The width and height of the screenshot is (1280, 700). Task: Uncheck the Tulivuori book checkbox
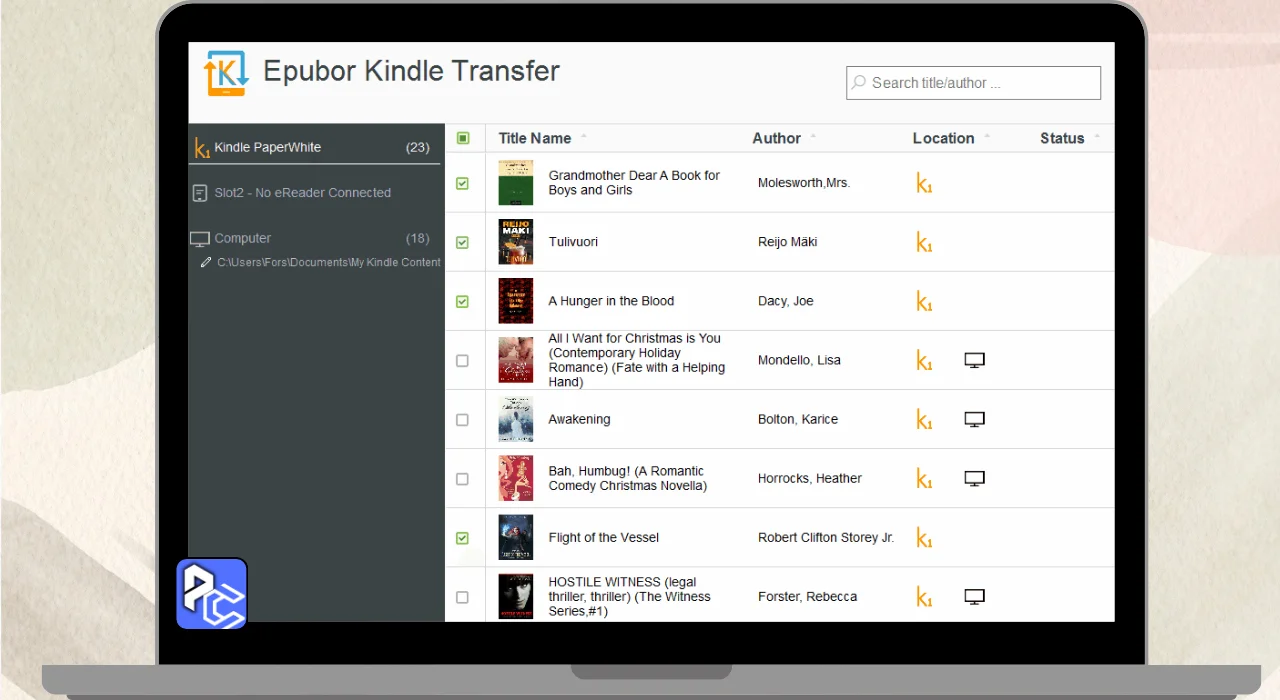click(462, 242)
